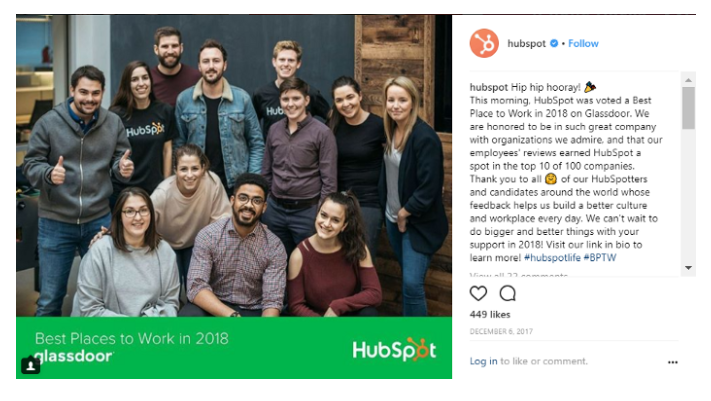Click the verified badge next to hubspot
This screenshot has height=401, width=711.
[554, 44]
